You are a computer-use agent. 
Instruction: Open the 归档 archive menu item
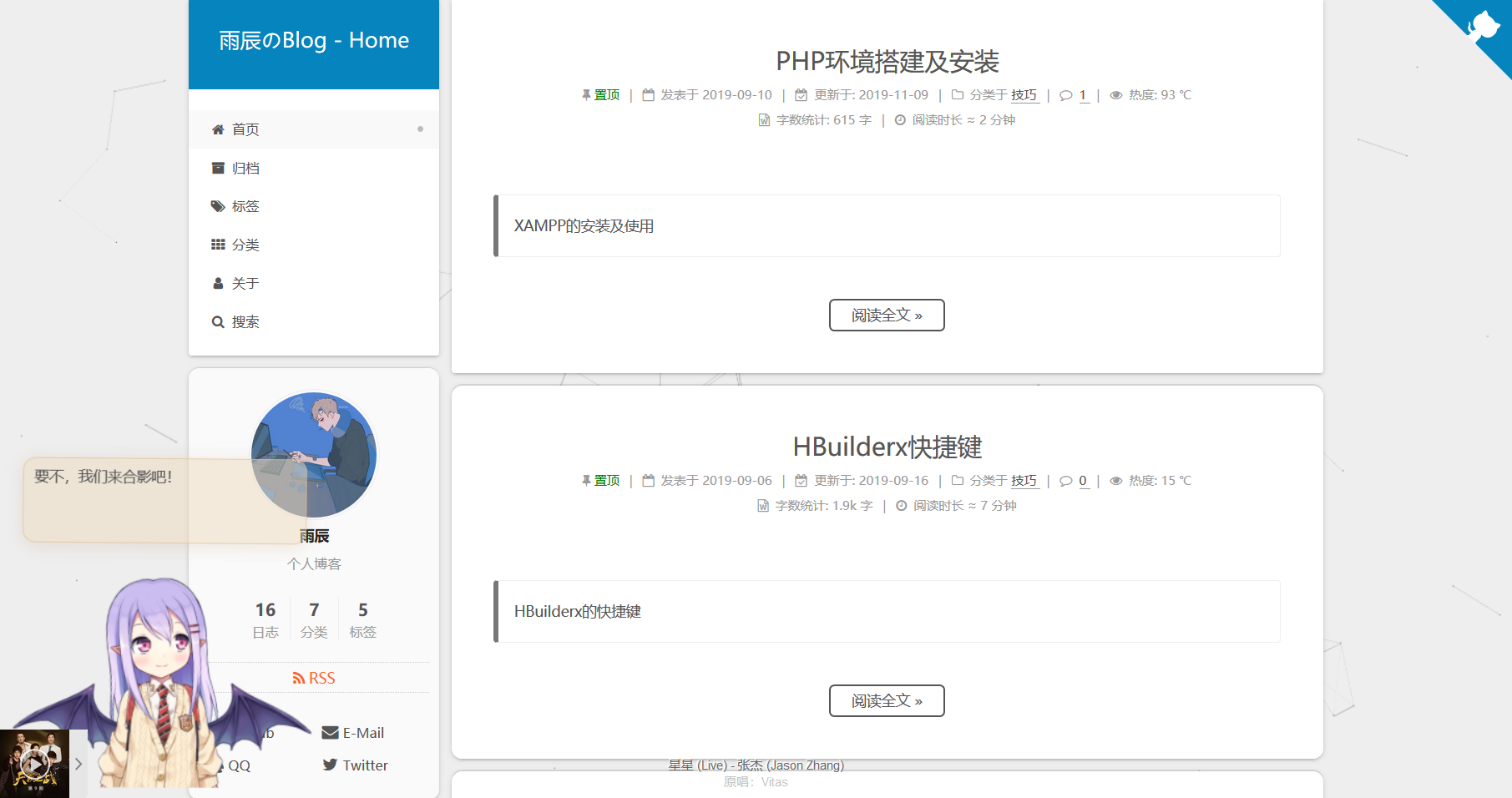314,168
